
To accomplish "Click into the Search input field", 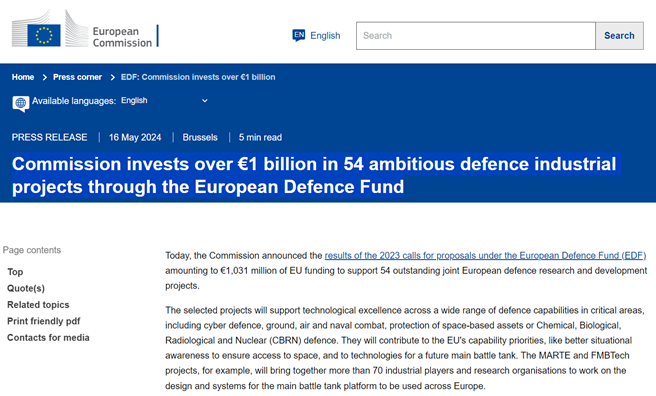I will (476, 36).
